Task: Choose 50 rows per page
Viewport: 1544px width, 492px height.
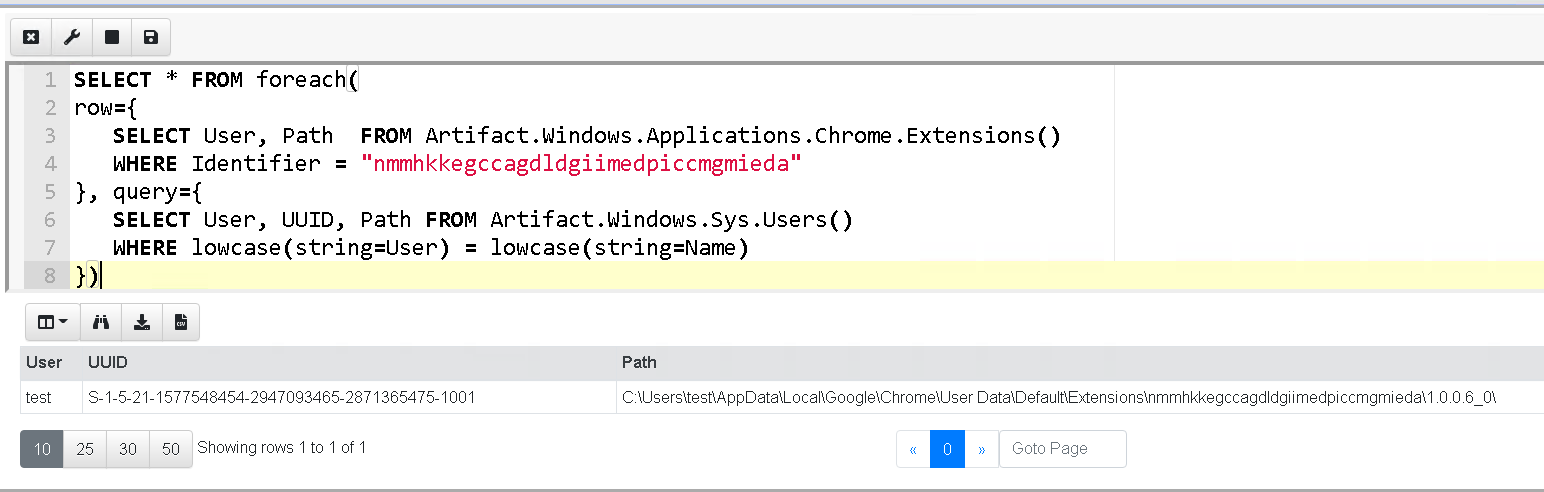Action: coord(171,449)
